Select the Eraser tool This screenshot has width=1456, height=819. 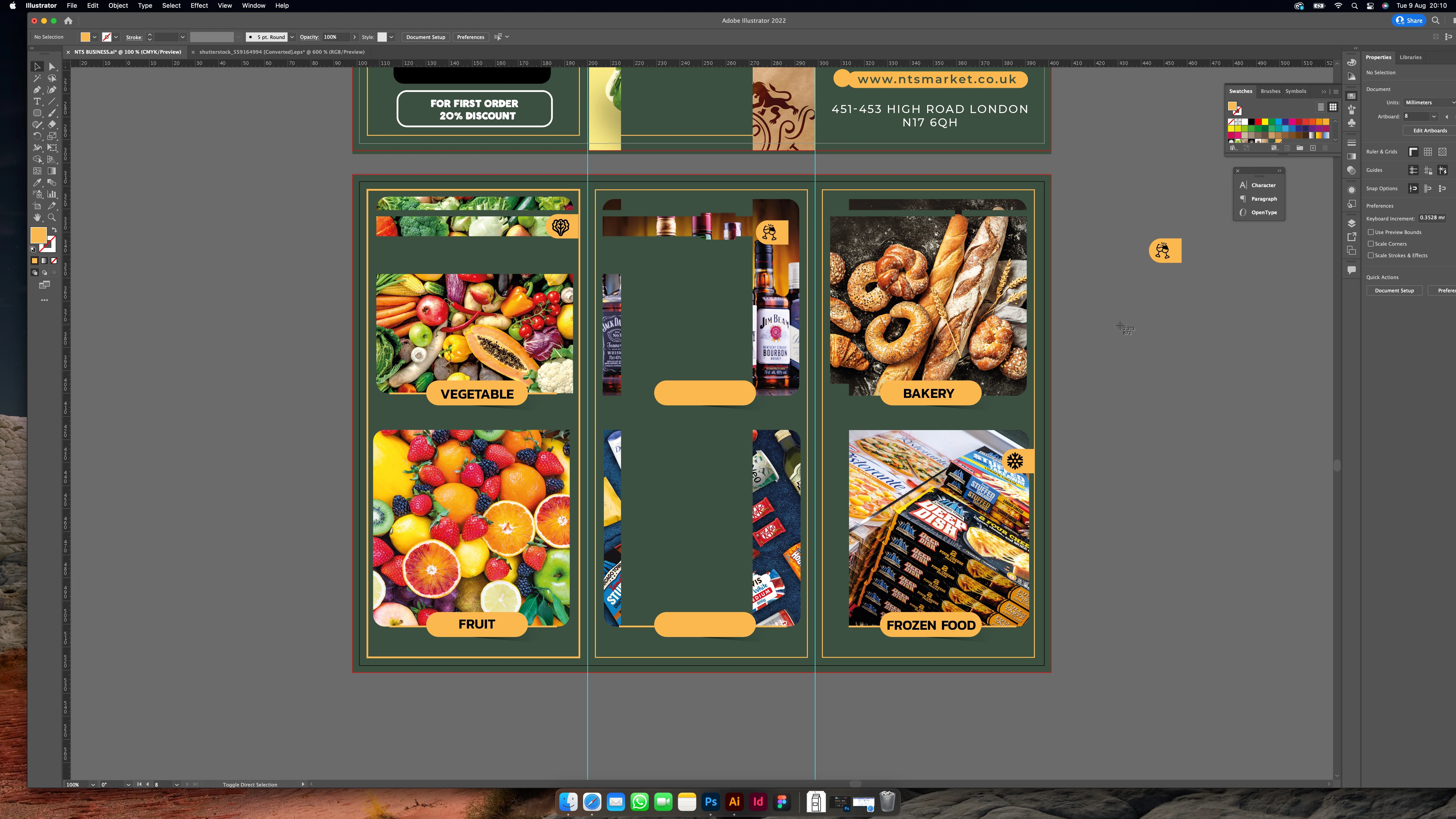[52, 124]
